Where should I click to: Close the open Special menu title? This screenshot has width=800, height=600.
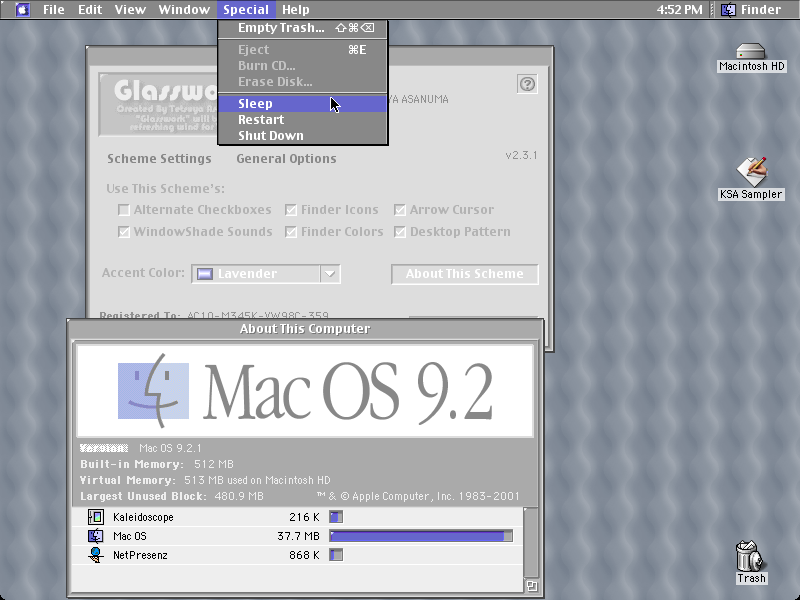[x=246, y=10]
